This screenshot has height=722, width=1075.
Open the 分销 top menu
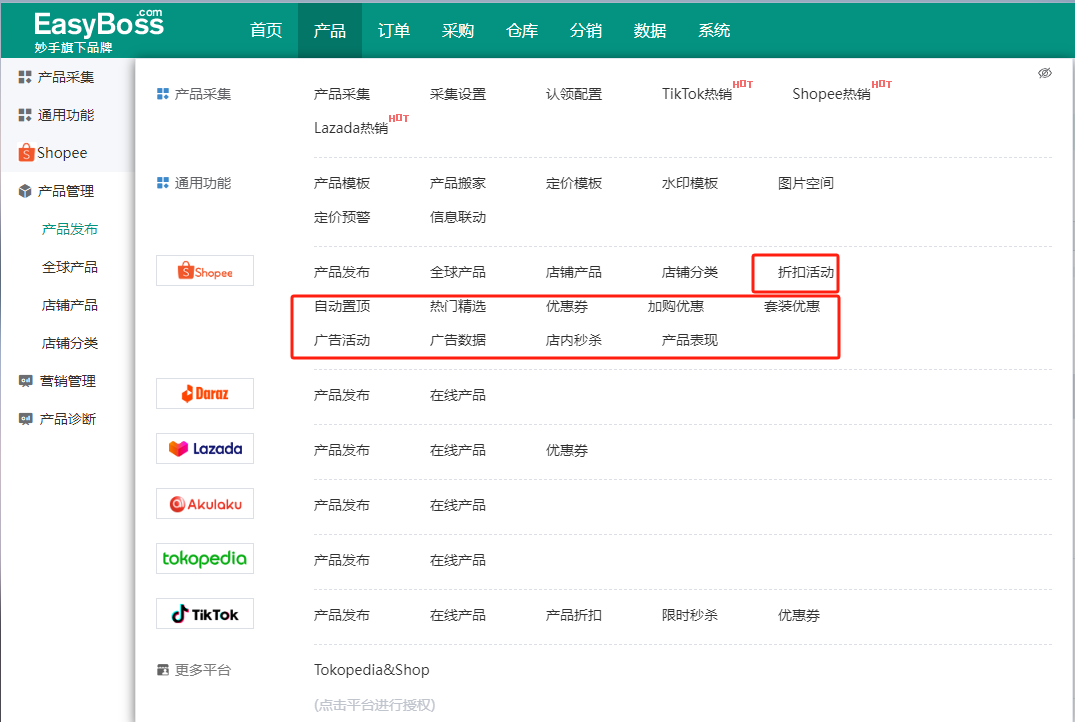click(x=585, y=31)
